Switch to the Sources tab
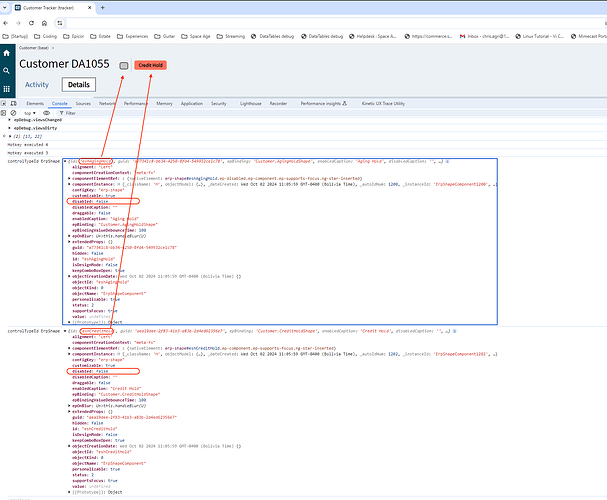This screenshot has width=607, height=500. click(83, 104)
